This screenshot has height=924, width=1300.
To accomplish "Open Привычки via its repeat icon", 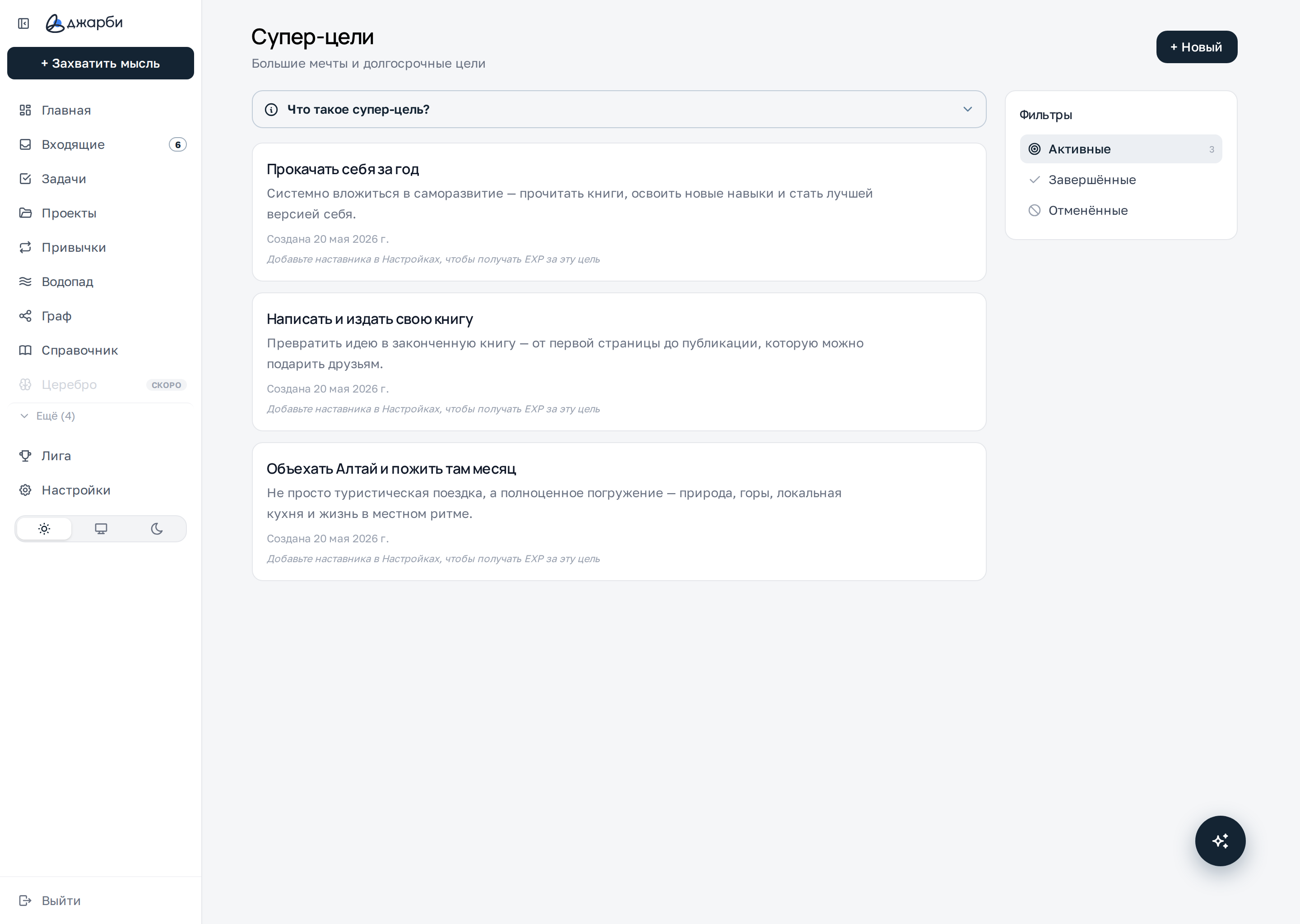I will (x=25, y=248).
